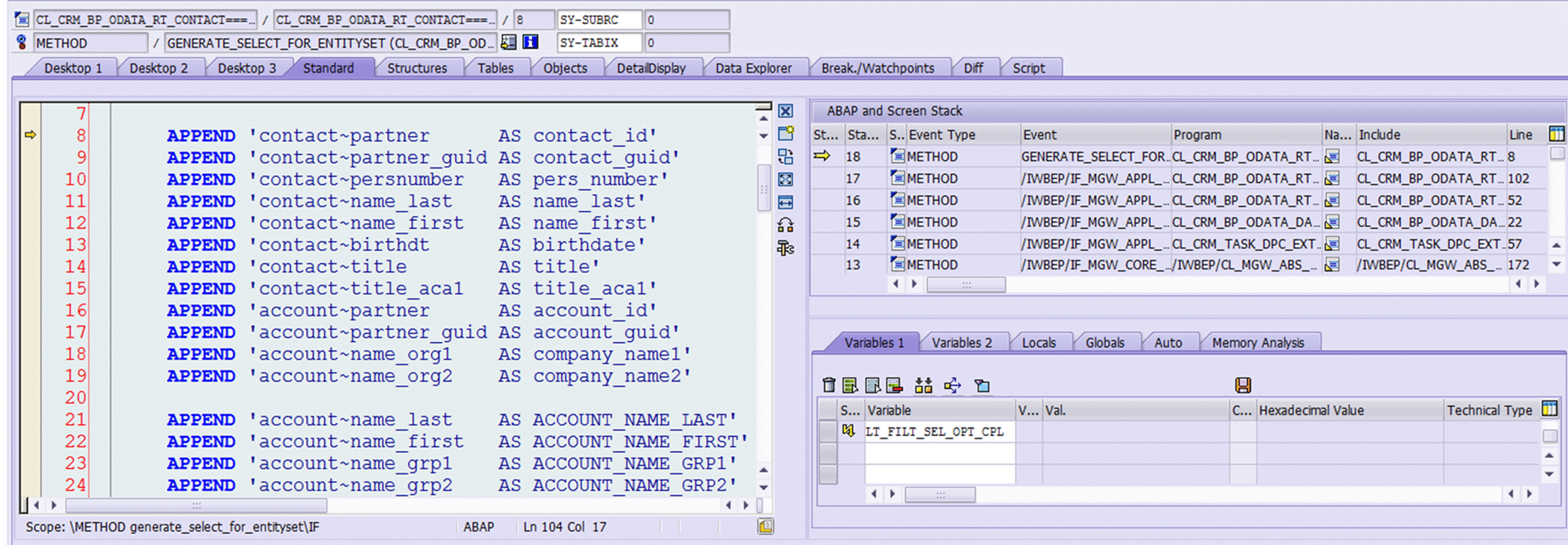1568x545 pixels.
Task: Click code line 'contact~birthdt AS birthdate'
Action: pyautogui.click(x=405, y=245)
